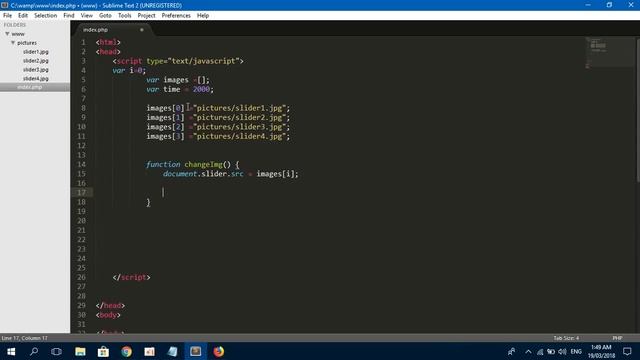This screenshot has width=640, height=360.
Task: Launch Google Chrome from the taskbar
Action: [x=126, y=351]
